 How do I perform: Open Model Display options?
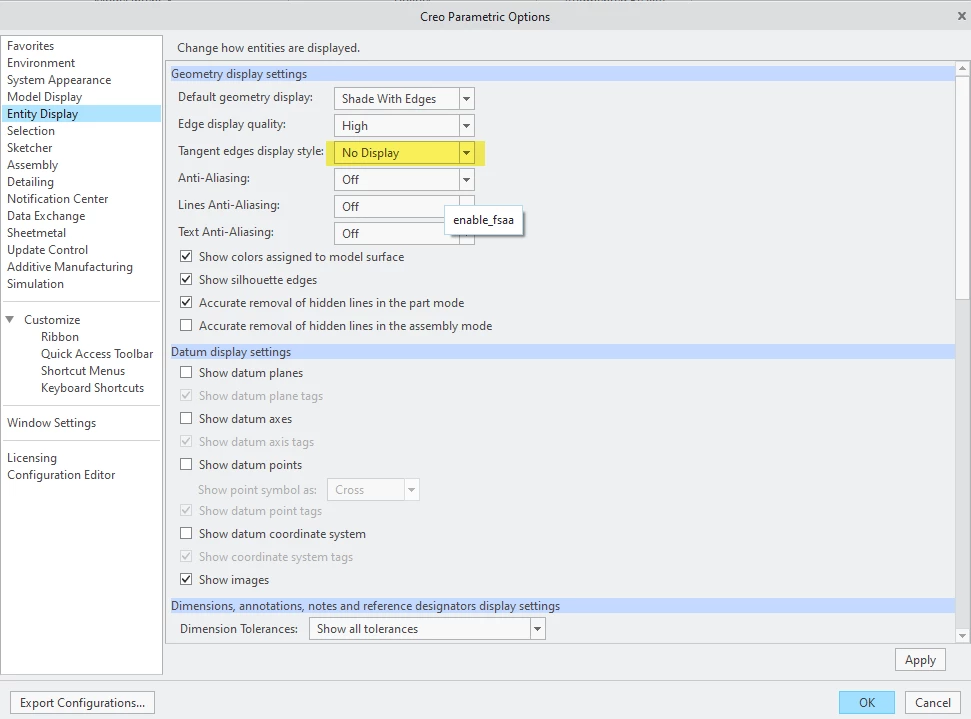coord(45,97)
